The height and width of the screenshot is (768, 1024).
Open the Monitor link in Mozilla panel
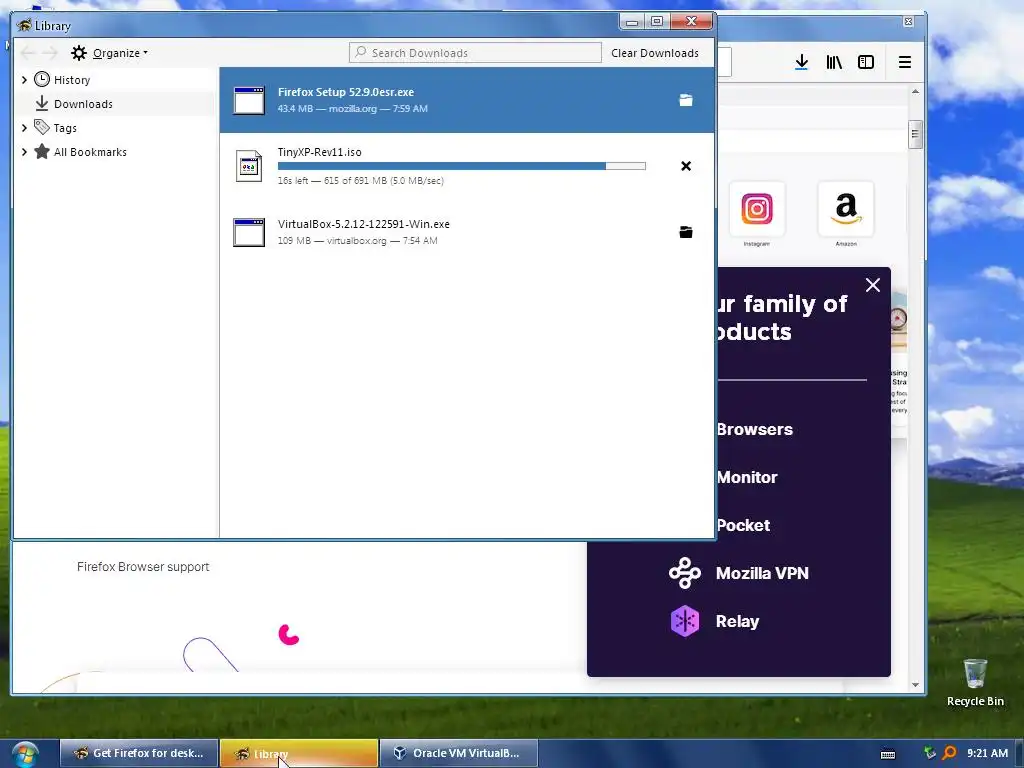click(x=747, y=477)
